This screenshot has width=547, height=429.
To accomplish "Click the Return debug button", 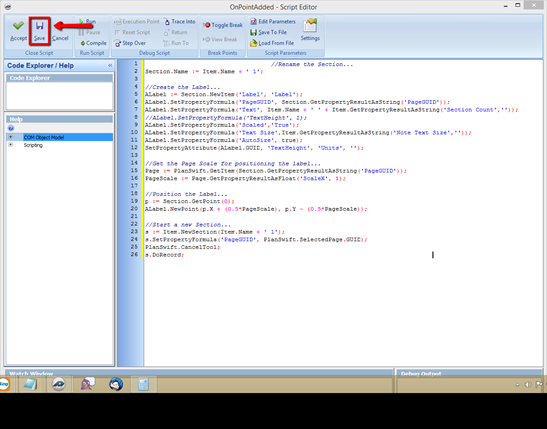I will [x=175, y=32].
